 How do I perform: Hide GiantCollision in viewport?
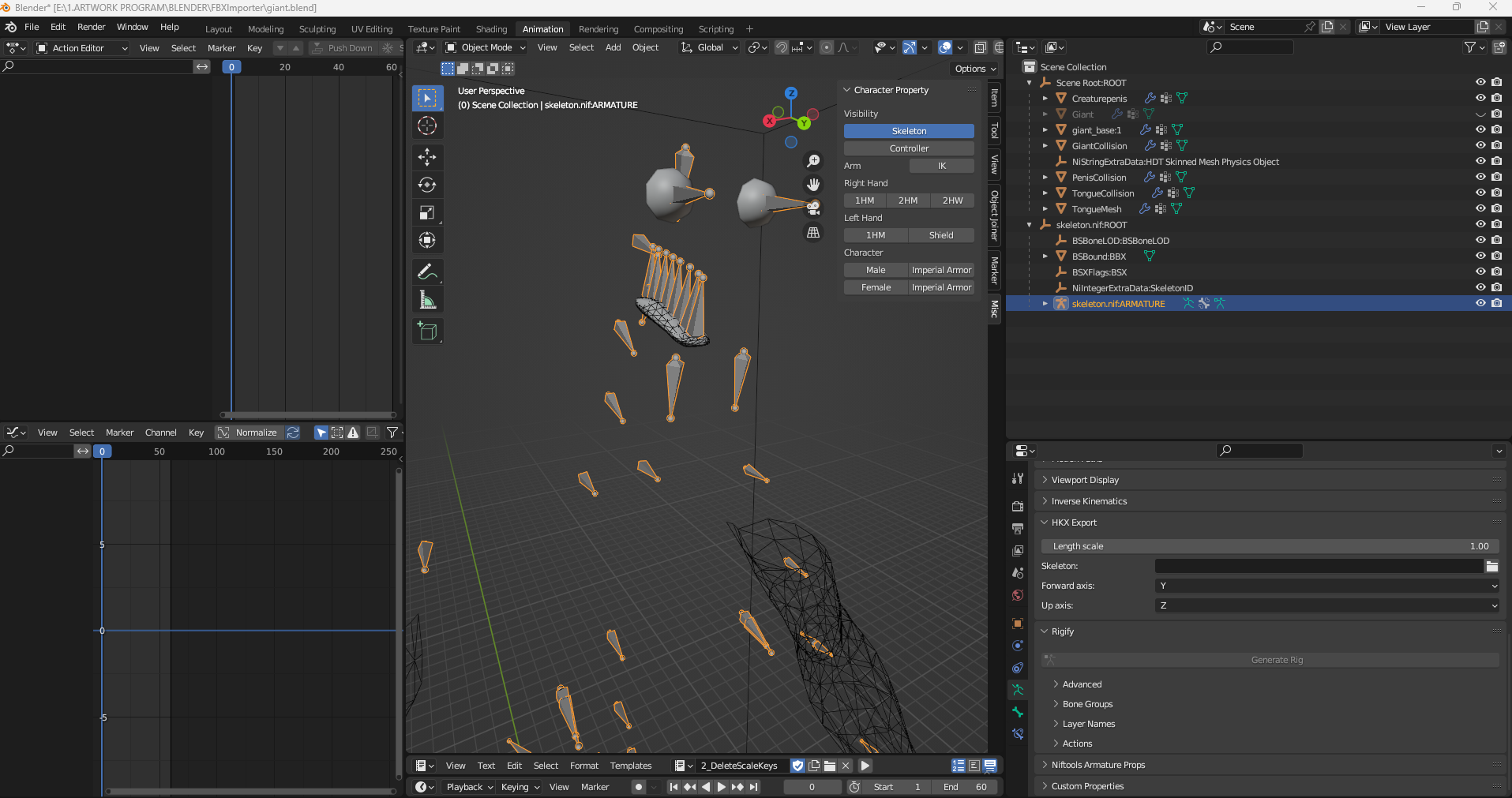tap(1480, 145)
